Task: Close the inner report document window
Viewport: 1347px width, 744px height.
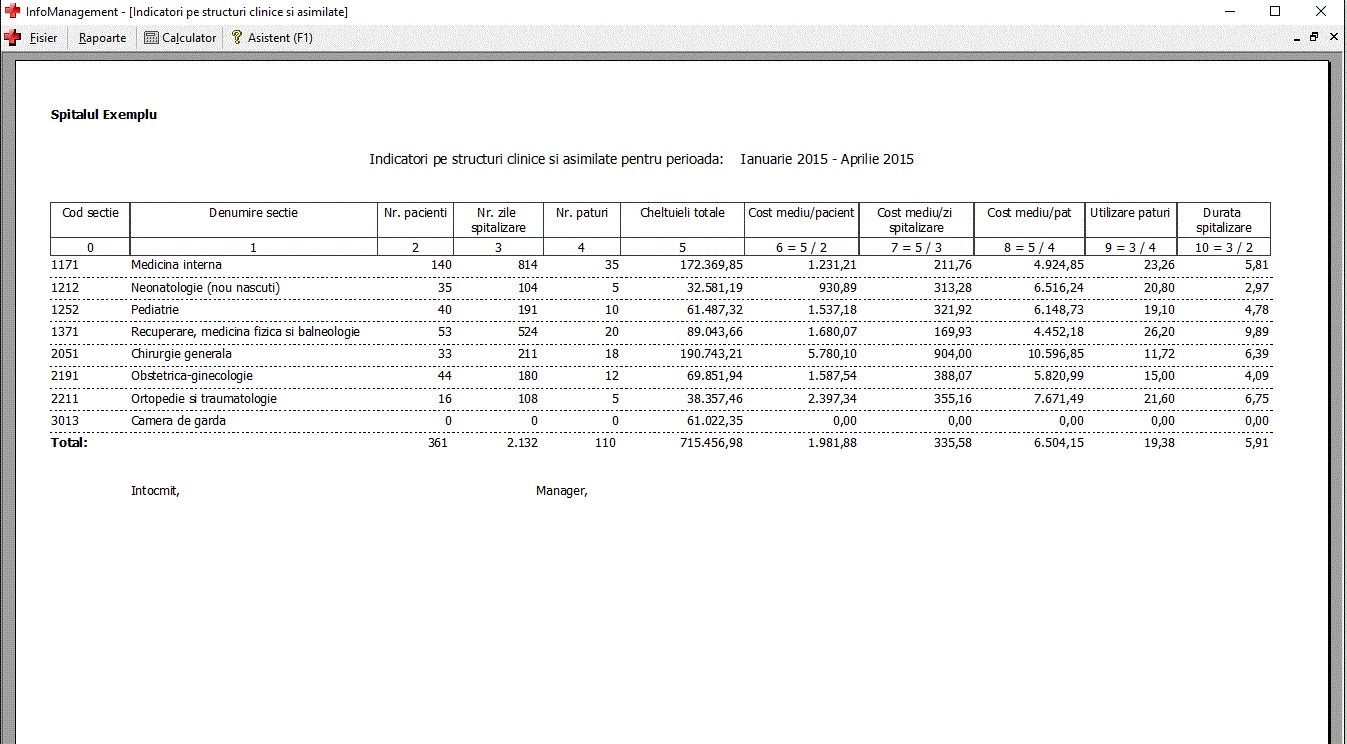Action: click(x=1334, y=37)
